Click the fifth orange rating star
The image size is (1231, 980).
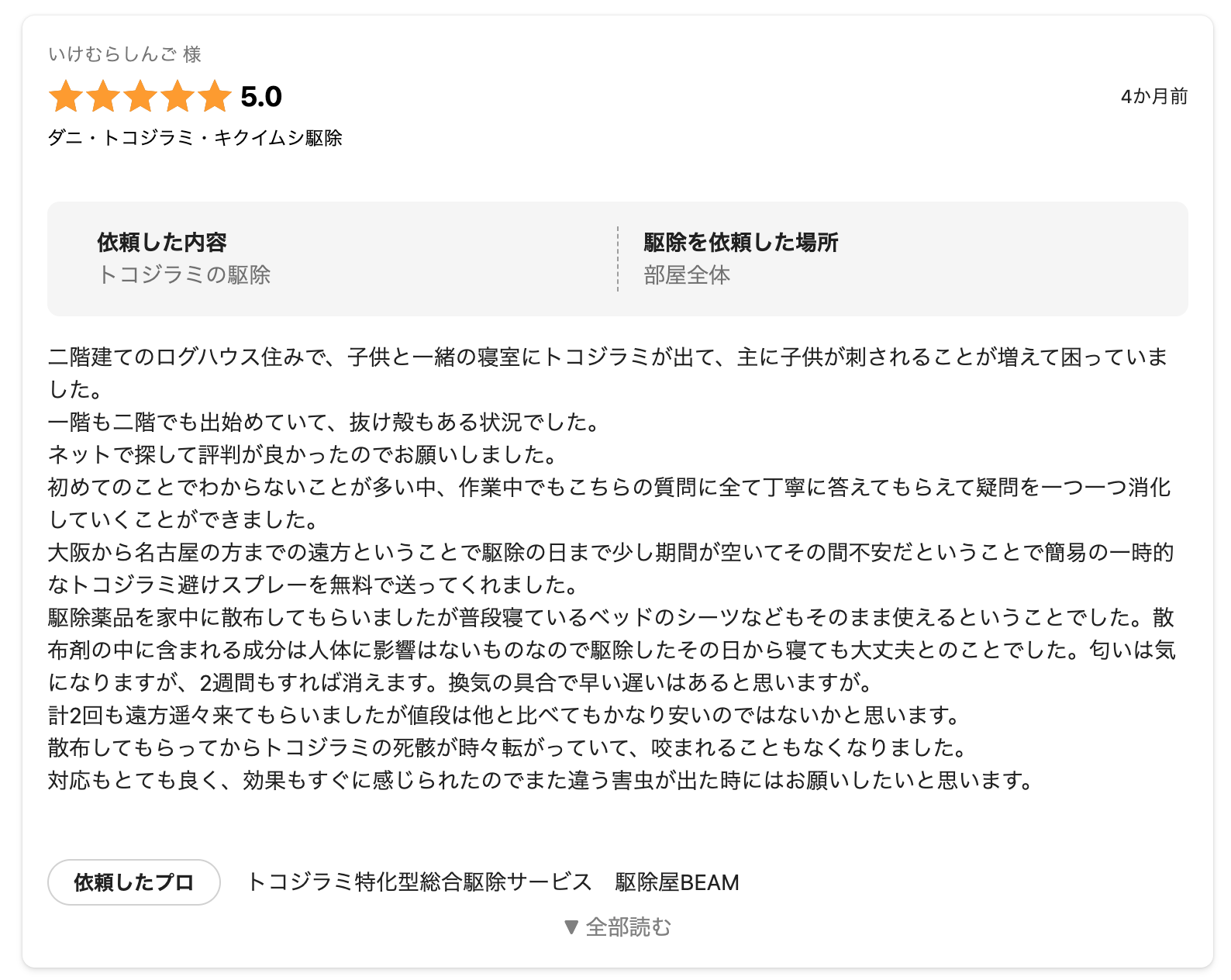pos(215,97)
